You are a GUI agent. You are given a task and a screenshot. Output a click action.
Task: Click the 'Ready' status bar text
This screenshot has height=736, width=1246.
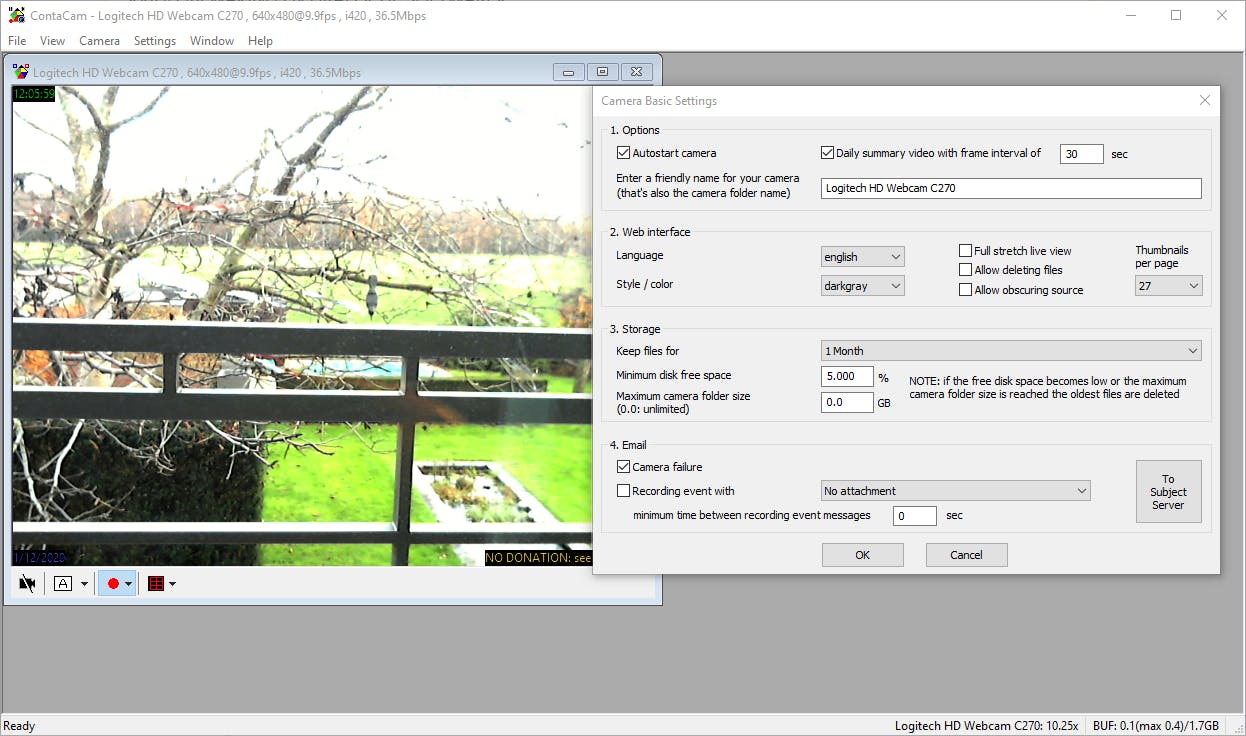pos(19,726)
